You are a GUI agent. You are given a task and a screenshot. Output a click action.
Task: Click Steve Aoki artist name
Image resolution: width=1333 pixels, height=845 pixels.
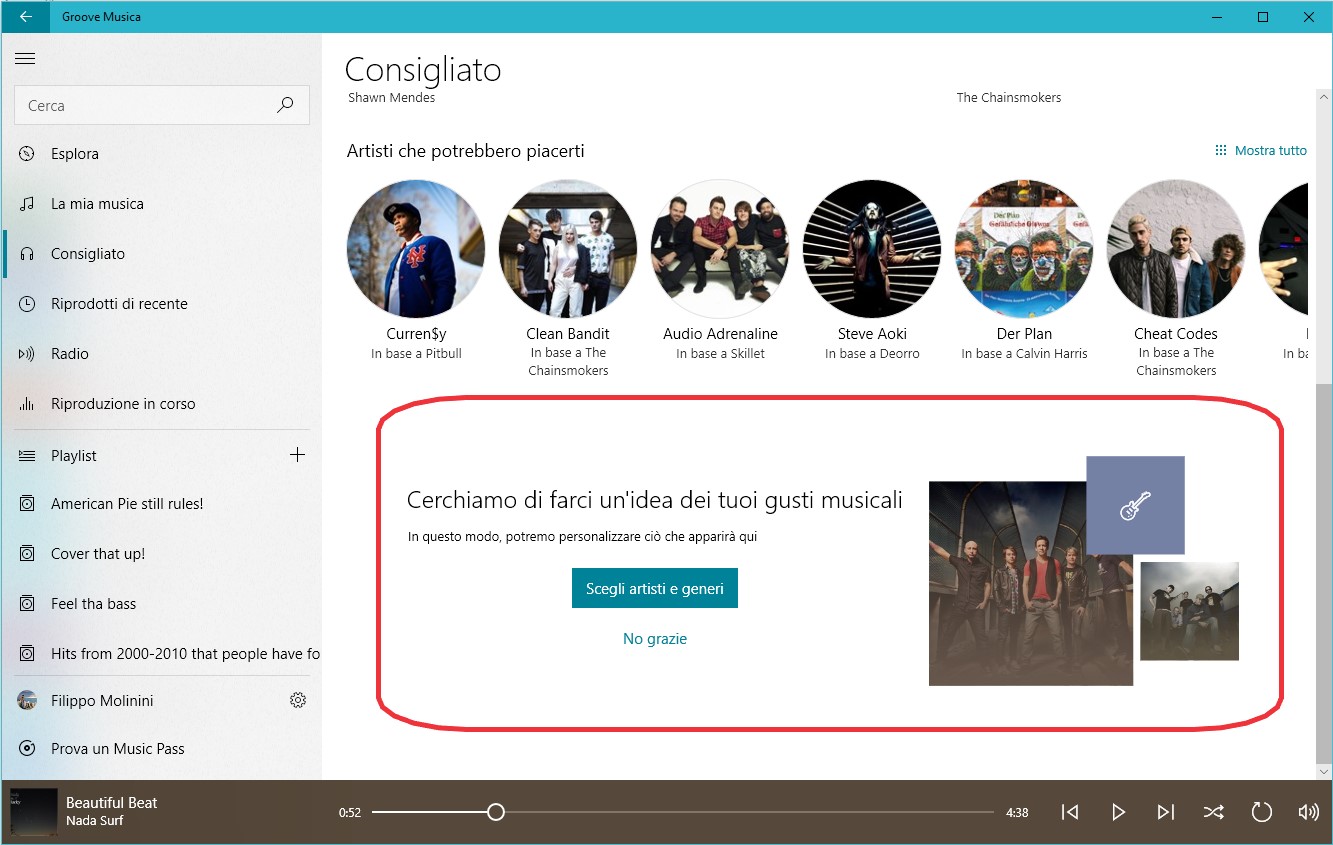[x=872, y=334]
